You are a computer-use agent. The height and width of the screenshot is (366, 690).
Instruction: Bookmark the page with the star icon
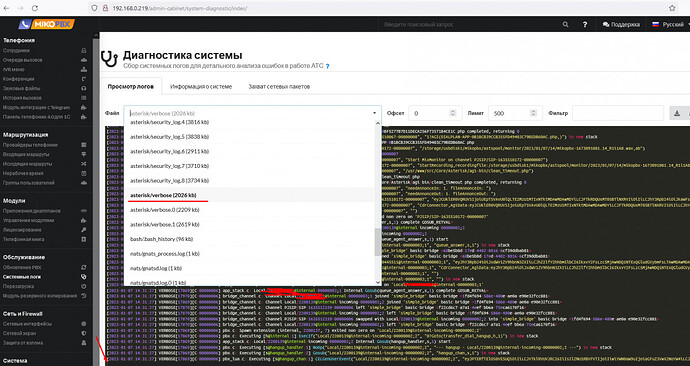[672, 8]
